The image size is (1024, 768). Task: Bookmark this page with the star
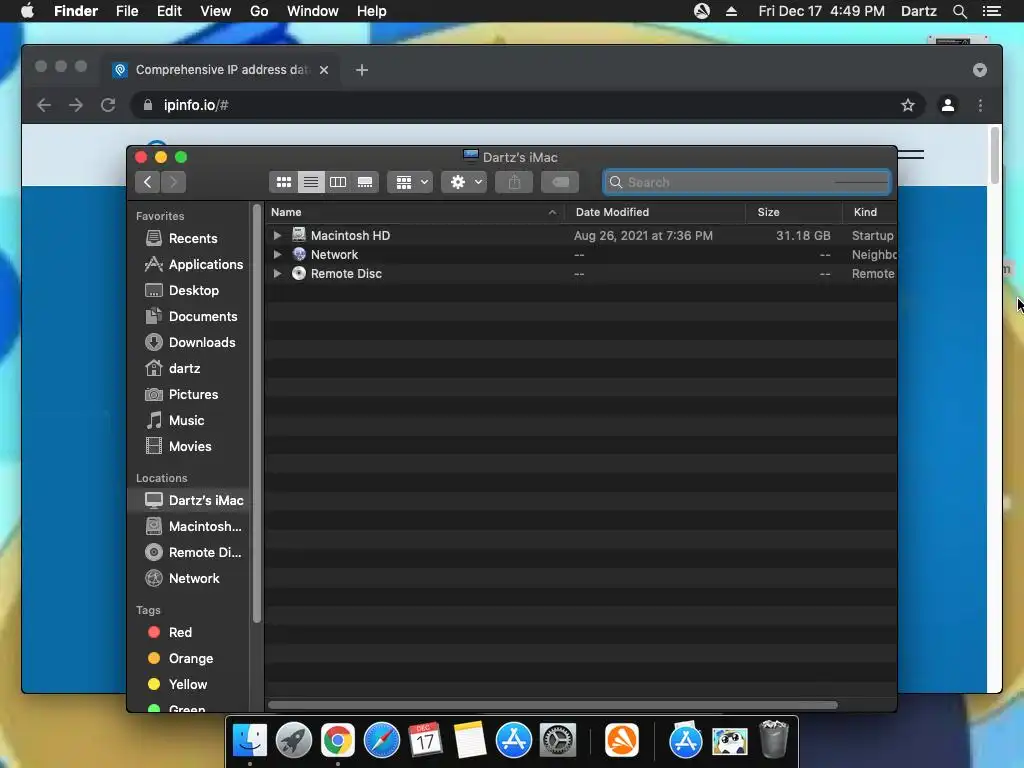click(908, 105)
